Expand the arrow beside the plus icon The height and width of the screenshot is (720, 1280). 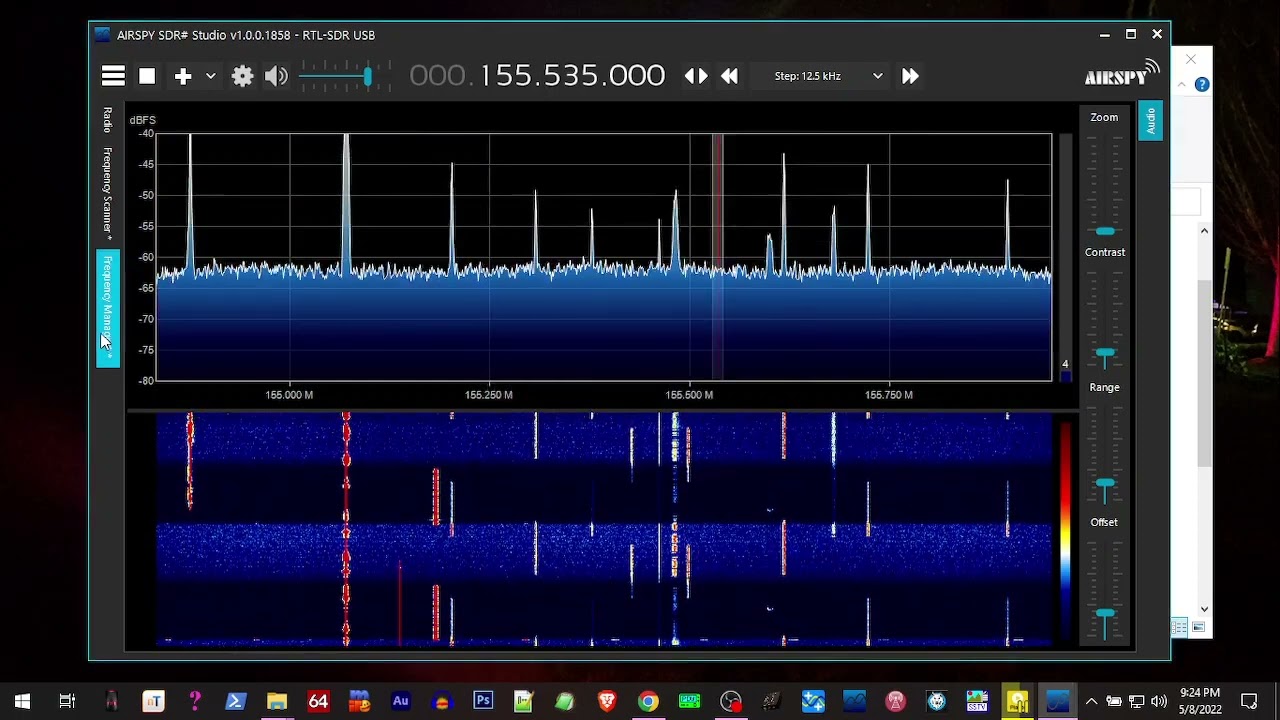pyautogui.click(x=211, y=76)
